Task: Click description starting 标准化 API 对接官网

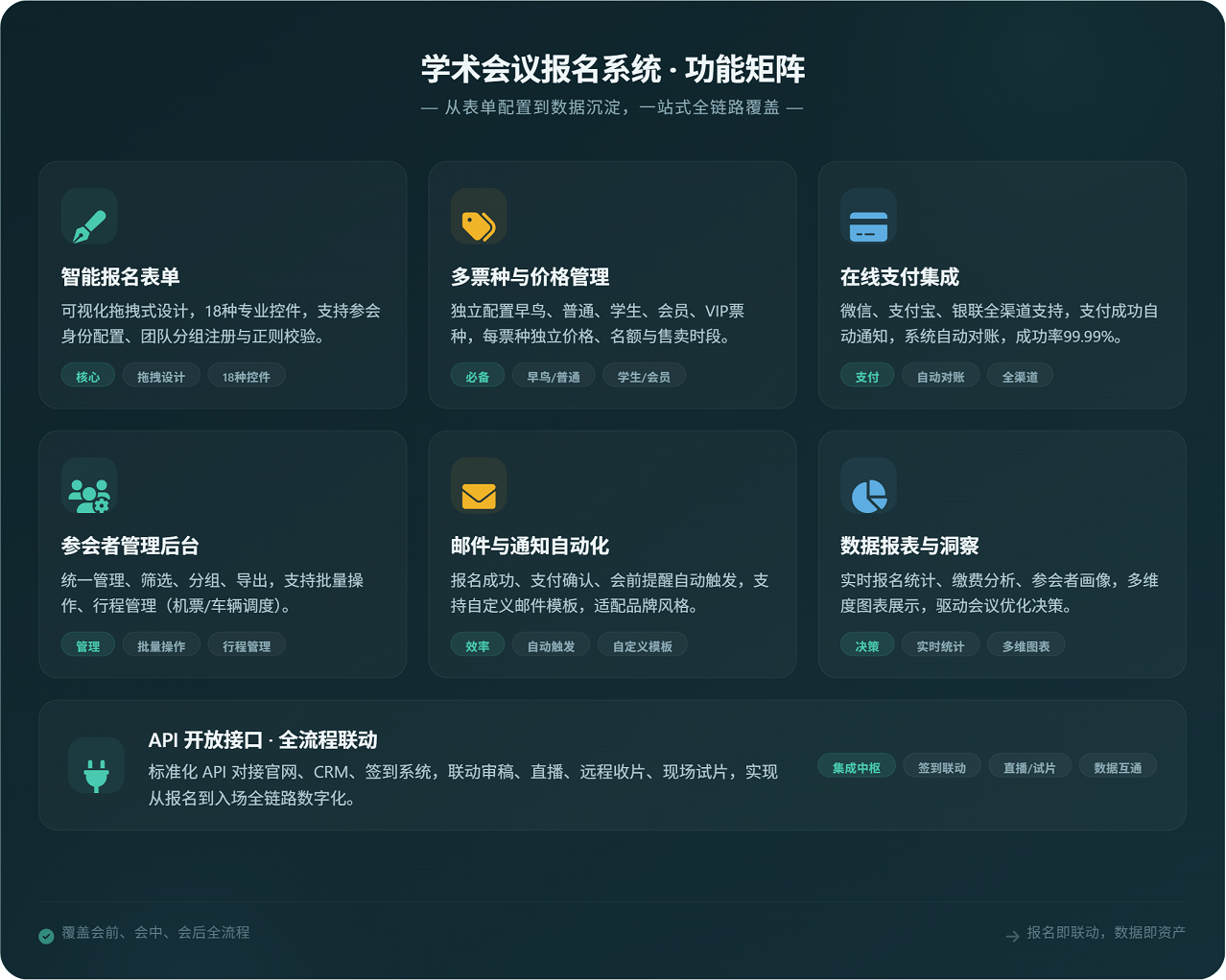Action: click(x=463, y=784)
